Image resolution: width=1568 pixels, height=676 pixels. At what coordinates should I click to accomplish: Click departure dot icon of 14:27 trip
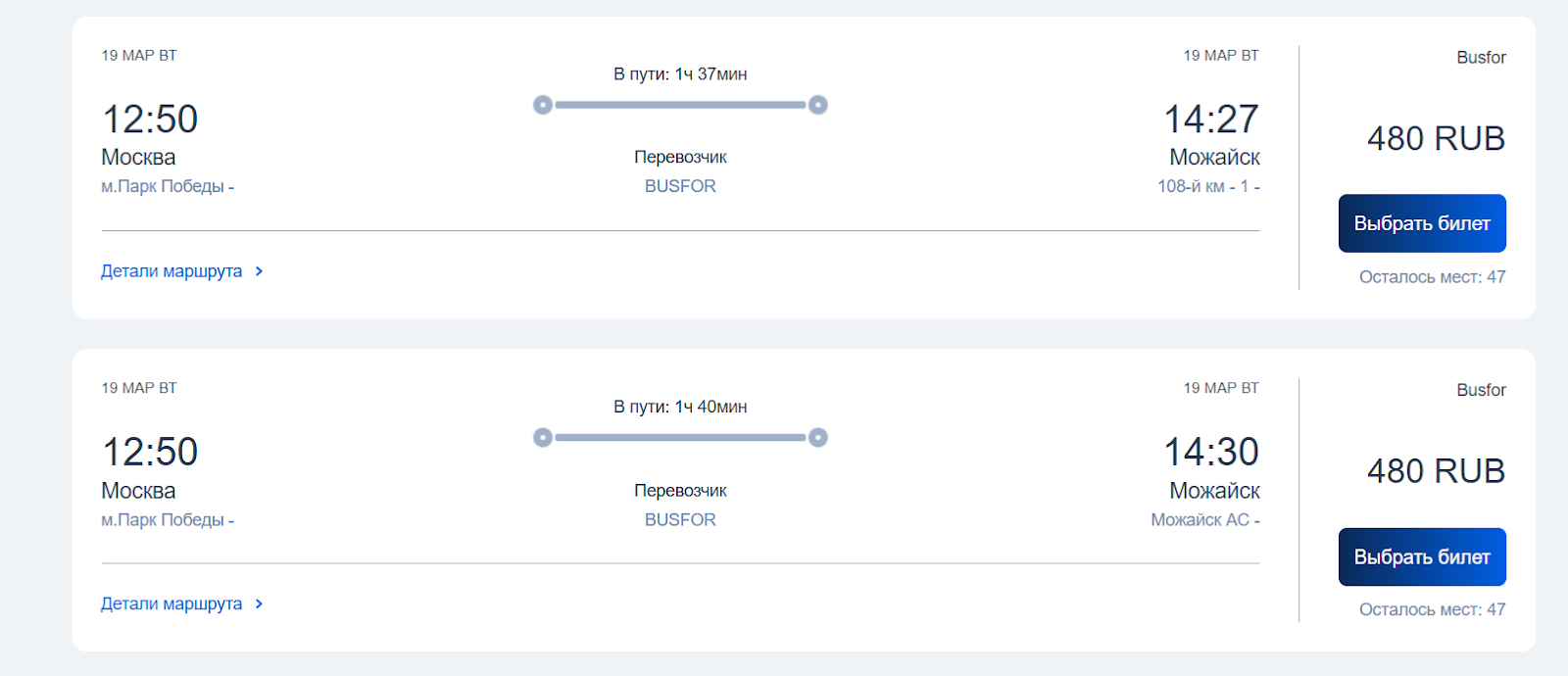543,105
